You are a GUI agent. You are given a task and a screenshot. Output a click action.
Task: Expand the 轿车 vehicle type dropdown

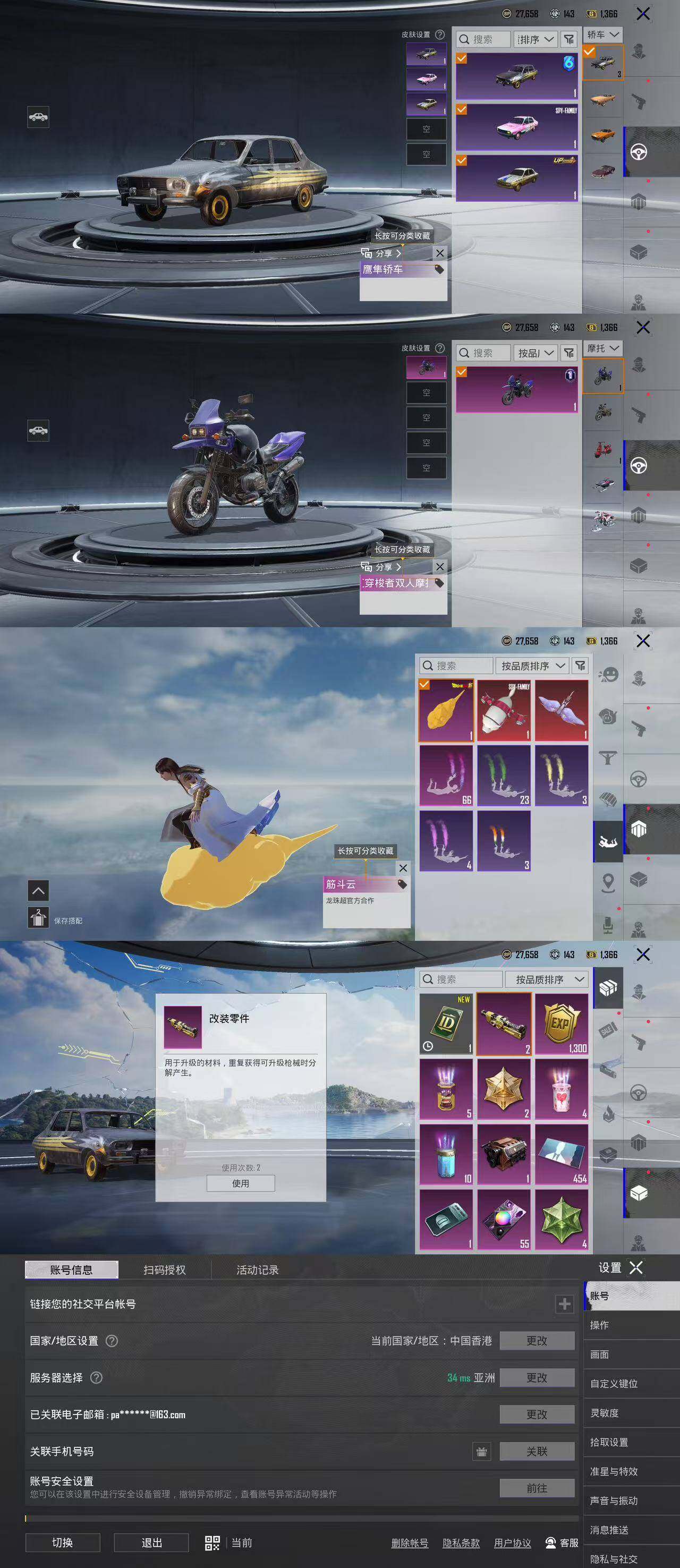602,35
